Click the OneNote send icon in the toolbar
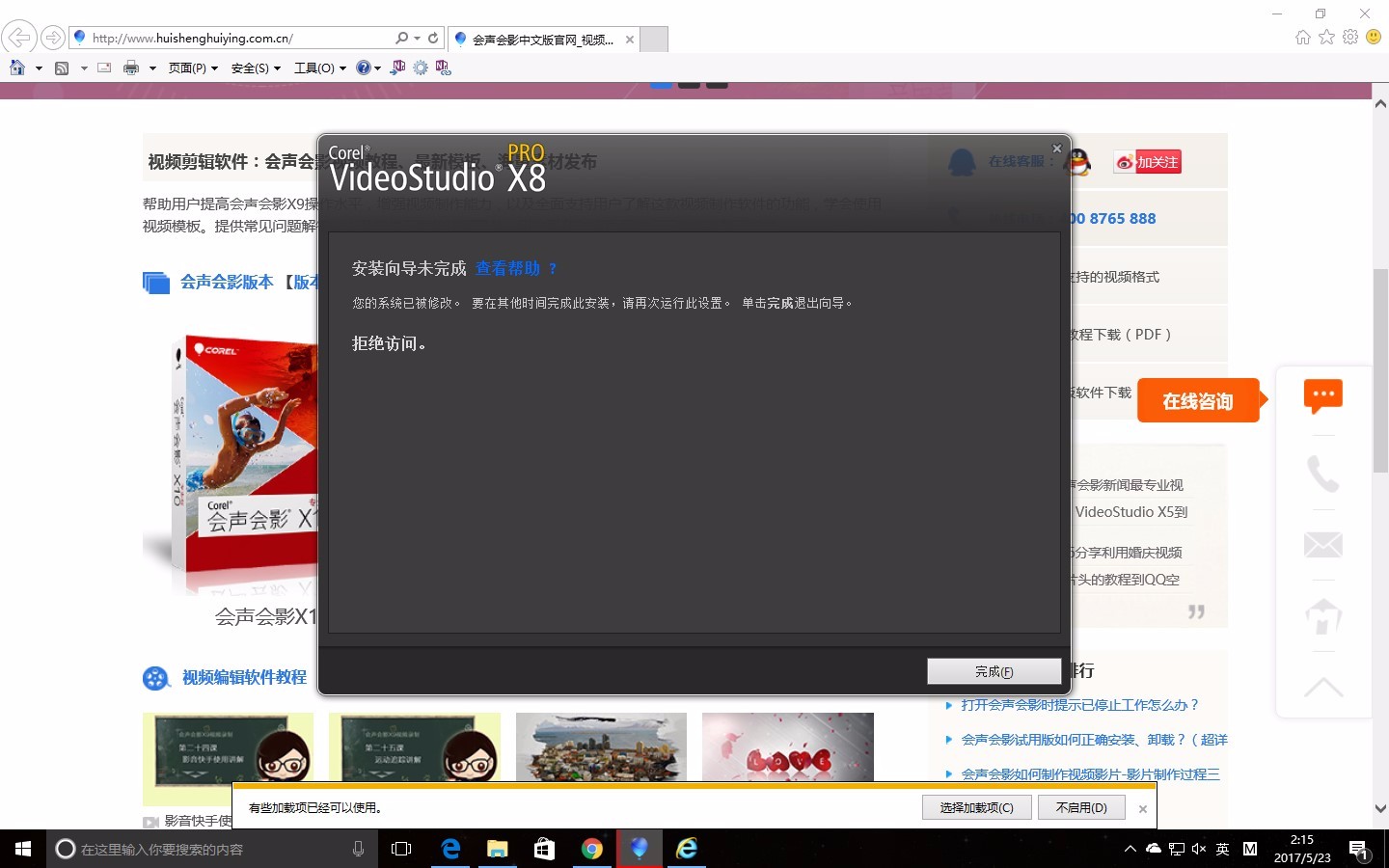Image resolution: width=1389 pixels, height=868 pixels. (x=396, y=68)
